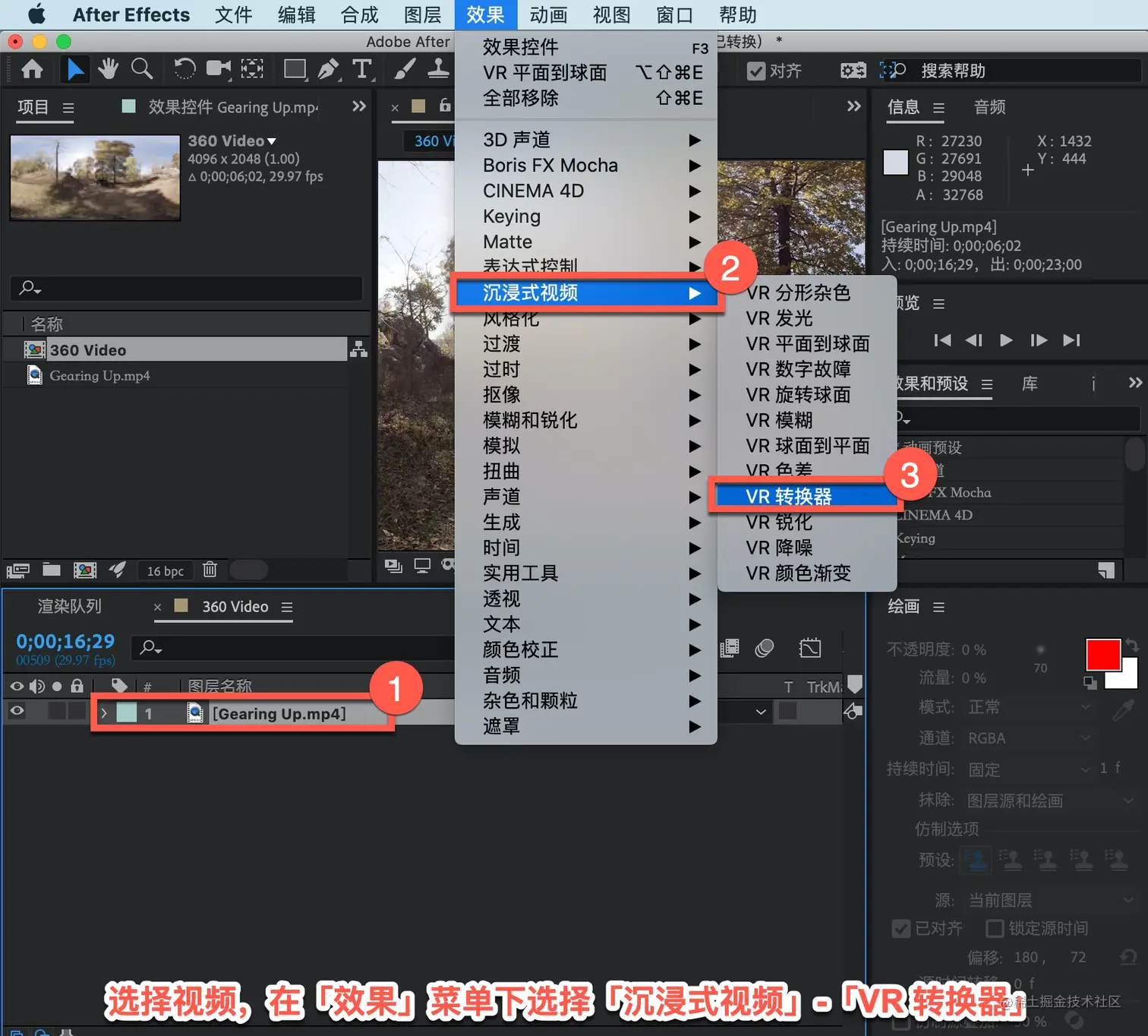Step to the next frame button
The image size is (1148, 1036).
(1039, 340)
